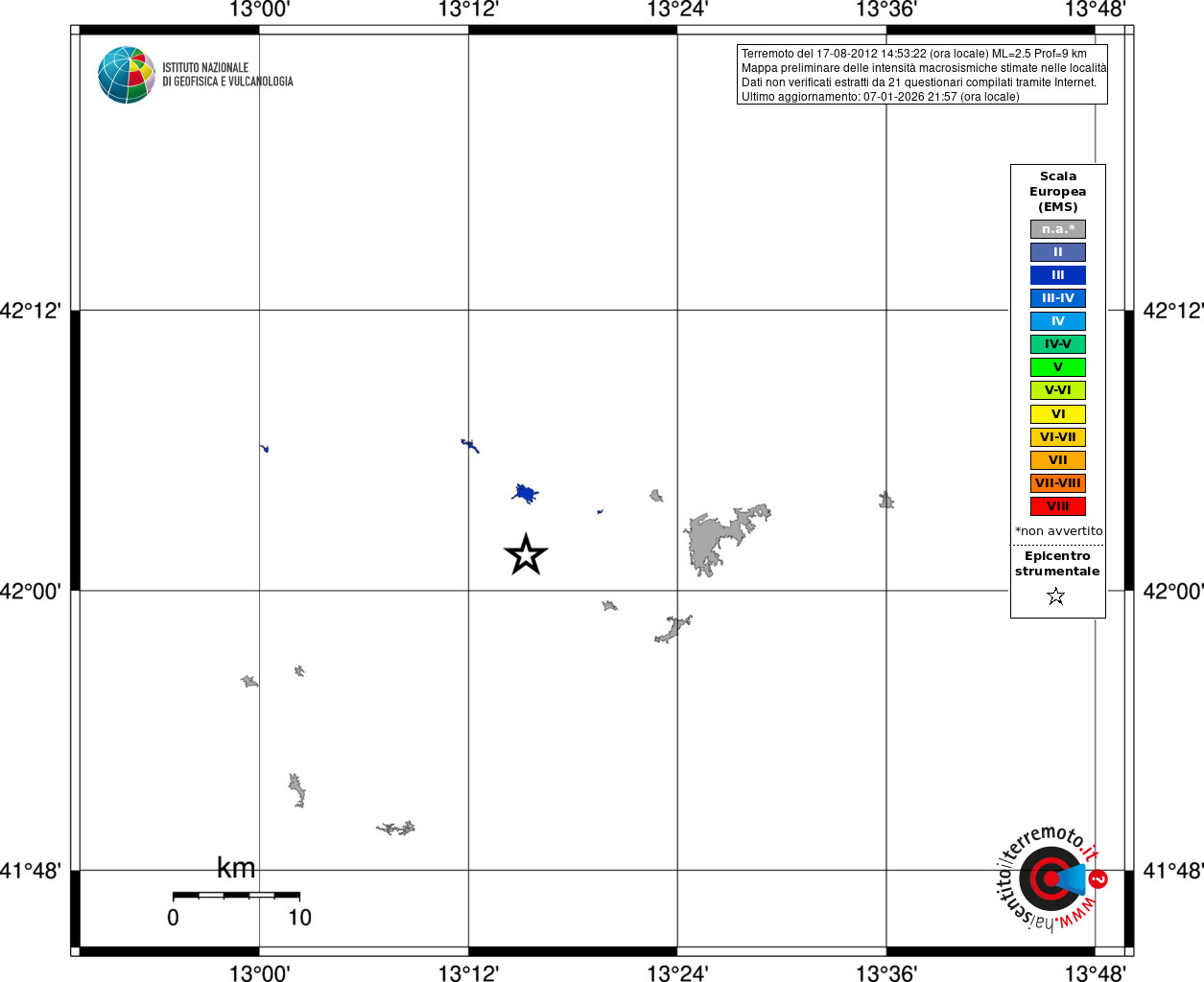Viewport: 1204px width, 982px height.
Task: Click the bottom 13°00' longitude label
Action: [x=259, y=973]
